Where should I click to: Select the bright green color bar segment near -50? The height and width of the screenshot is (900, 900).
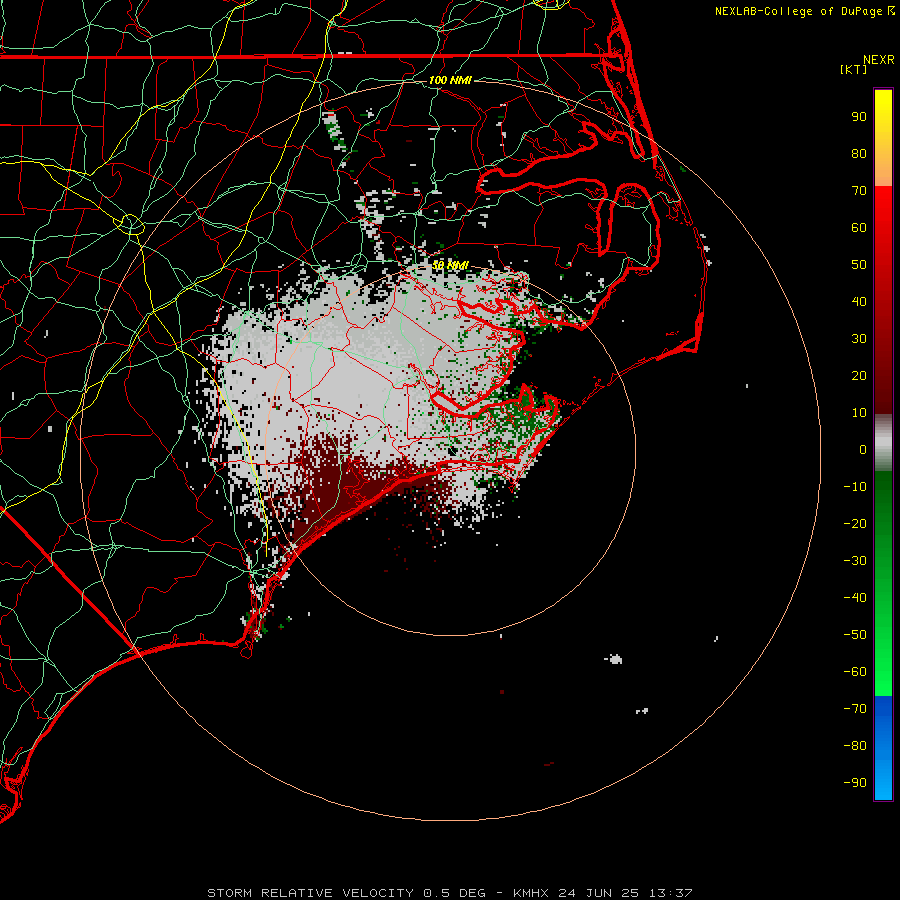[x=883, y=635]
